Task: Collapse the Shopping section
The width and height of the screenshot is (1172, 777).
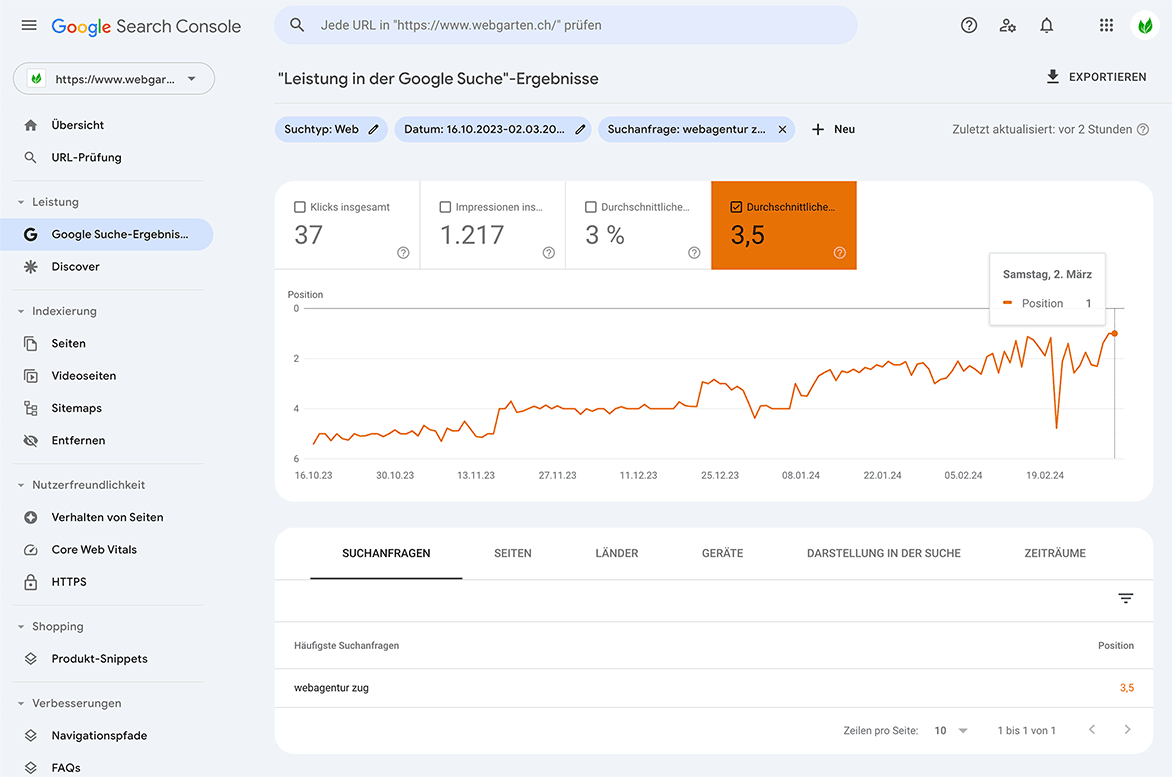Action: (x=21, y=626)
